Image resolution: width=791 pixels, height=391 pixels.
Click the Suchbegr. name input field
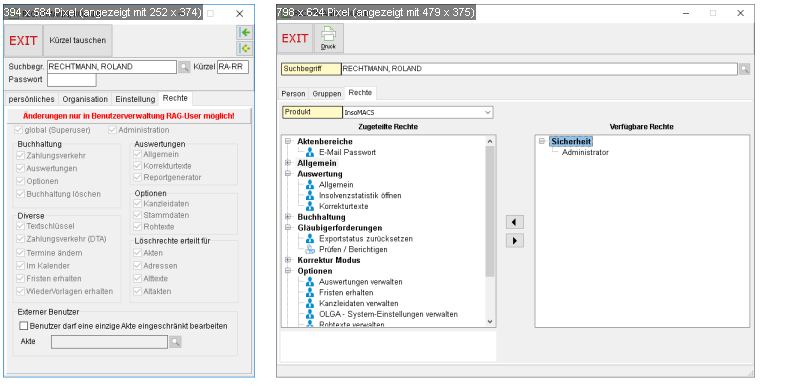(112, 67)
